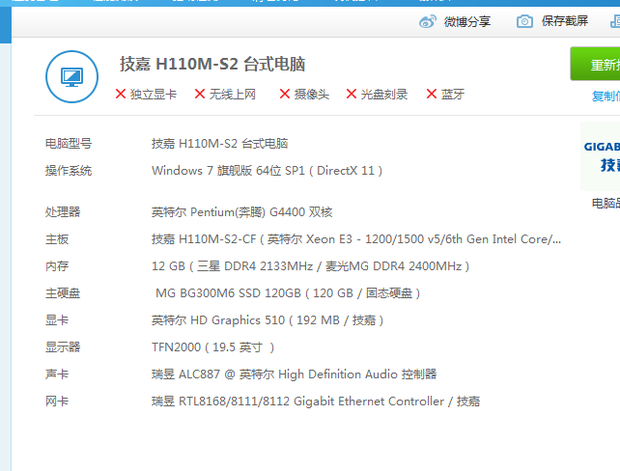Viewport: 620px width, 471px height.
Task: Click the RTL8168/8111/8112 Gigabit Ethernet value
Action: [x=316, y=401]
